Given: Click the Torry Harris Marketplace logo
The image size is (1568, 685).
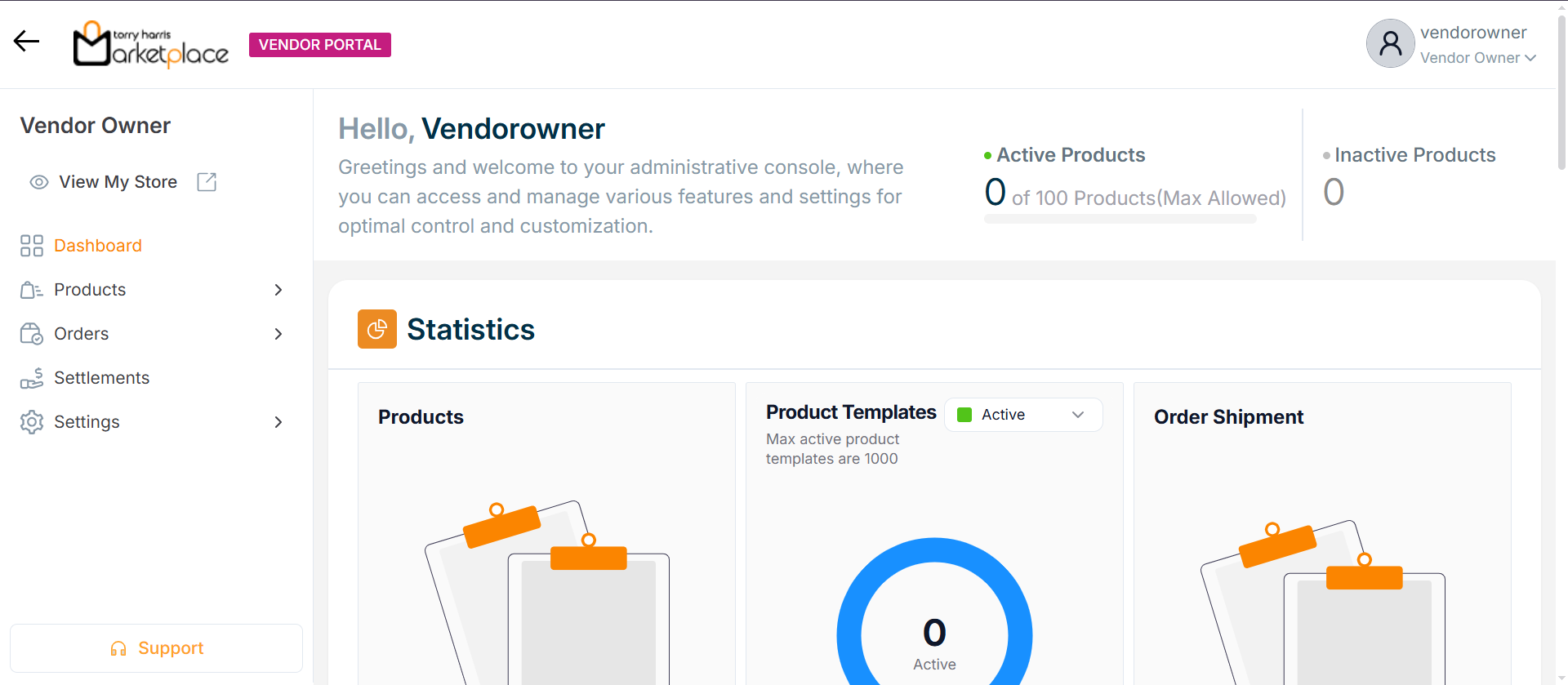Looking at the screenshot, I should (151, 44).
